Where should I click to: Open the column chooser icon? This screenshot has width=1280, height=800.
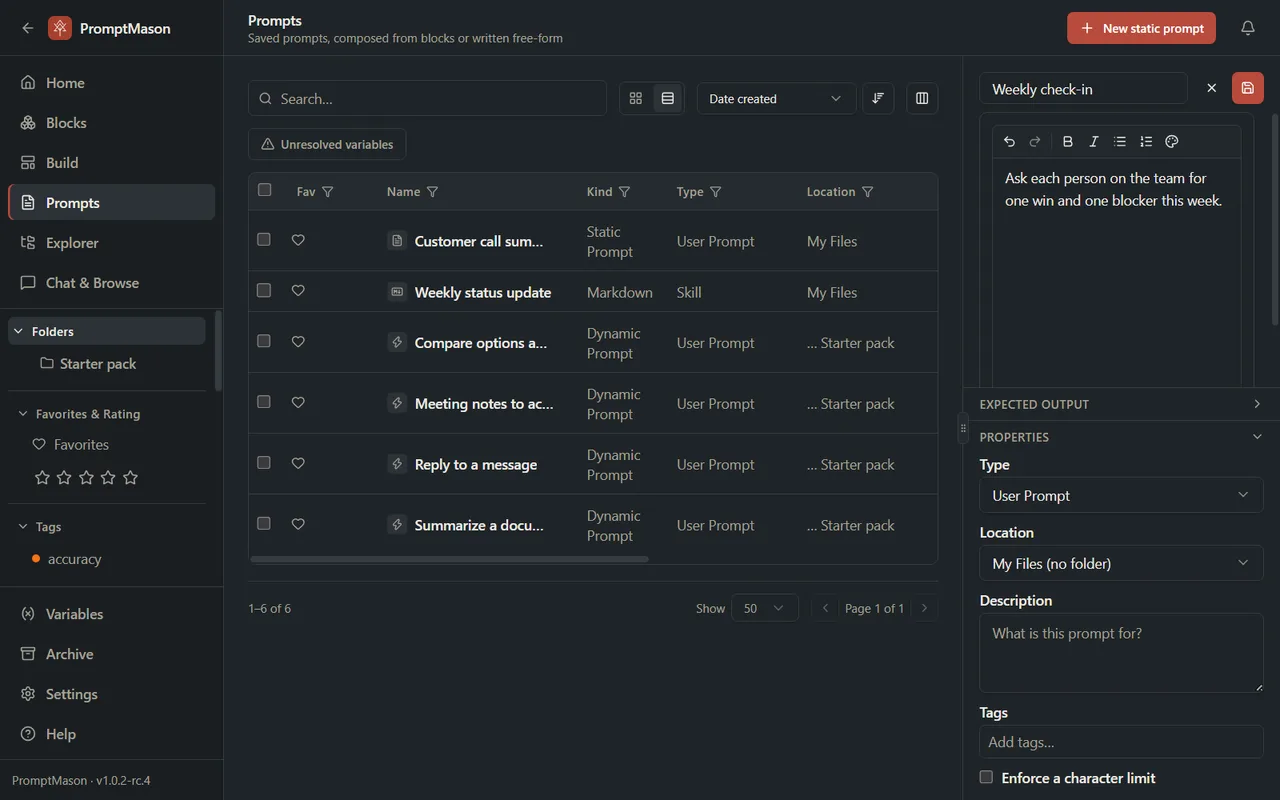coord(922,98)
